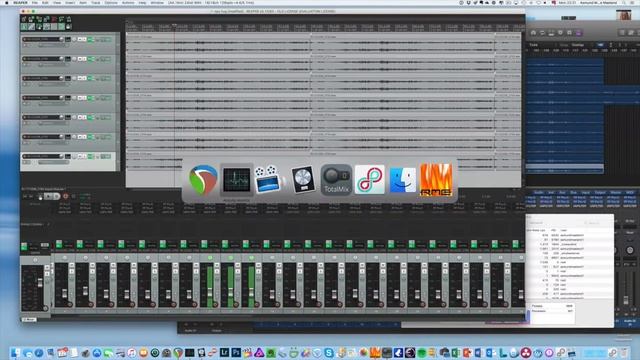The image size is (640, 360).
Task: Click the name field of the highlighted track
Action: (x=42, y=156)
